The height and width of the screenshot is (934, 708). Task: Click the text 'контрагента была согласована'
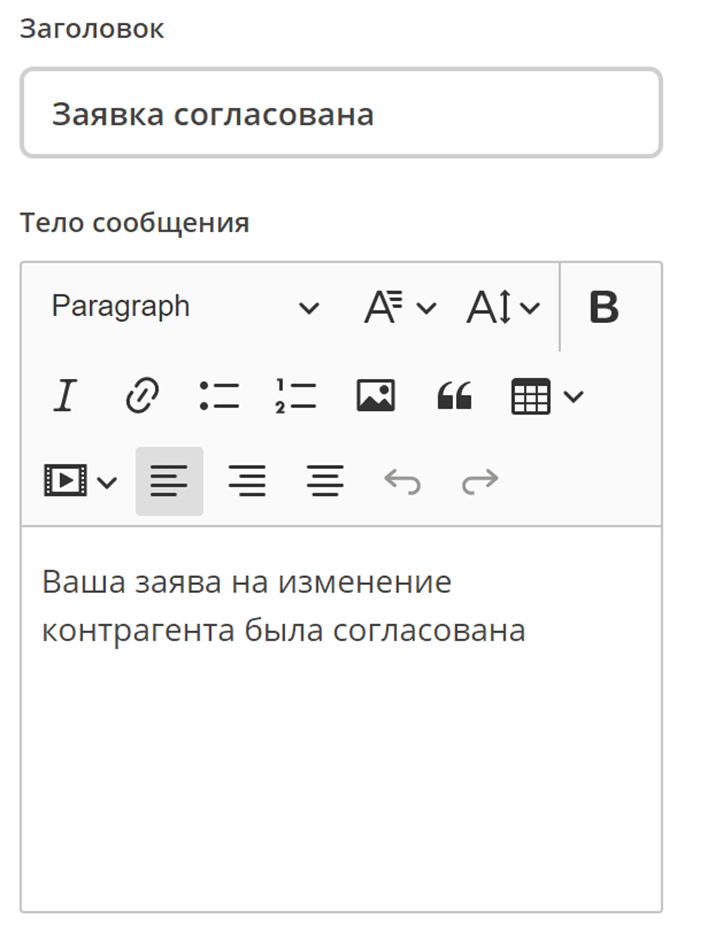283,630
